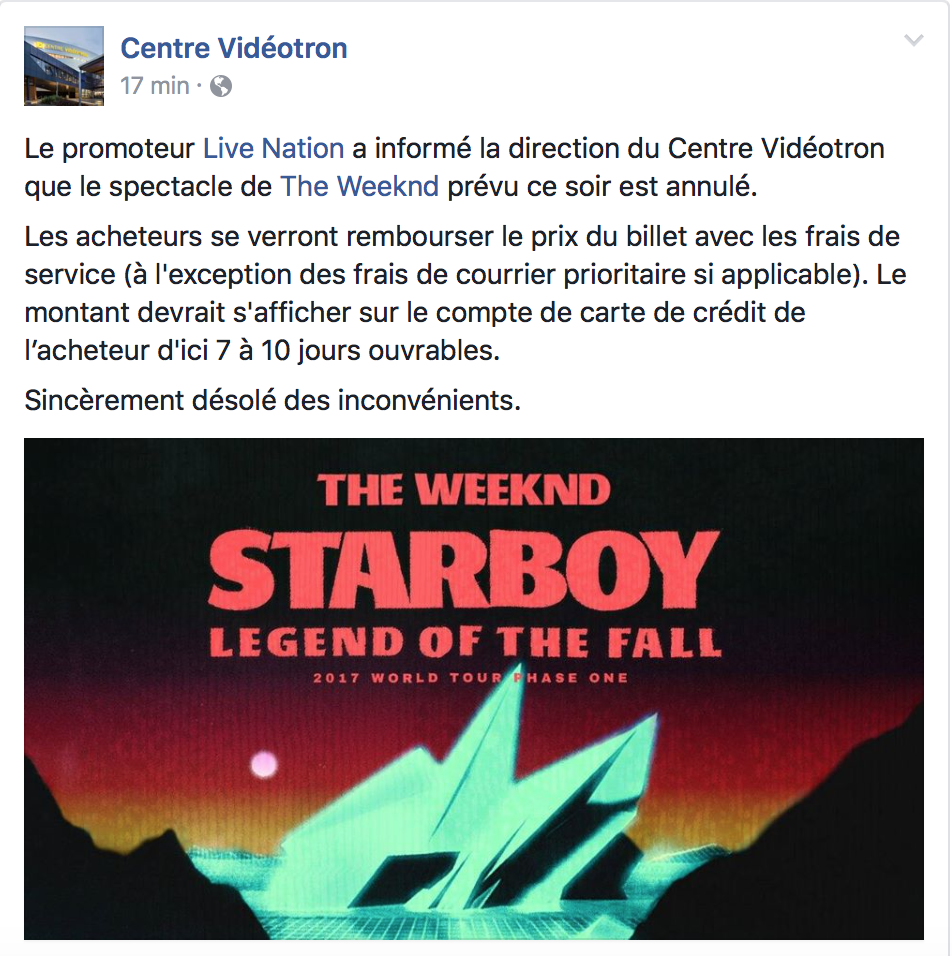Image resolution: width=952 pixels, height=956 pixels.
Task: Open the Centre Vidéotron page name link
Action: [234, 48]
